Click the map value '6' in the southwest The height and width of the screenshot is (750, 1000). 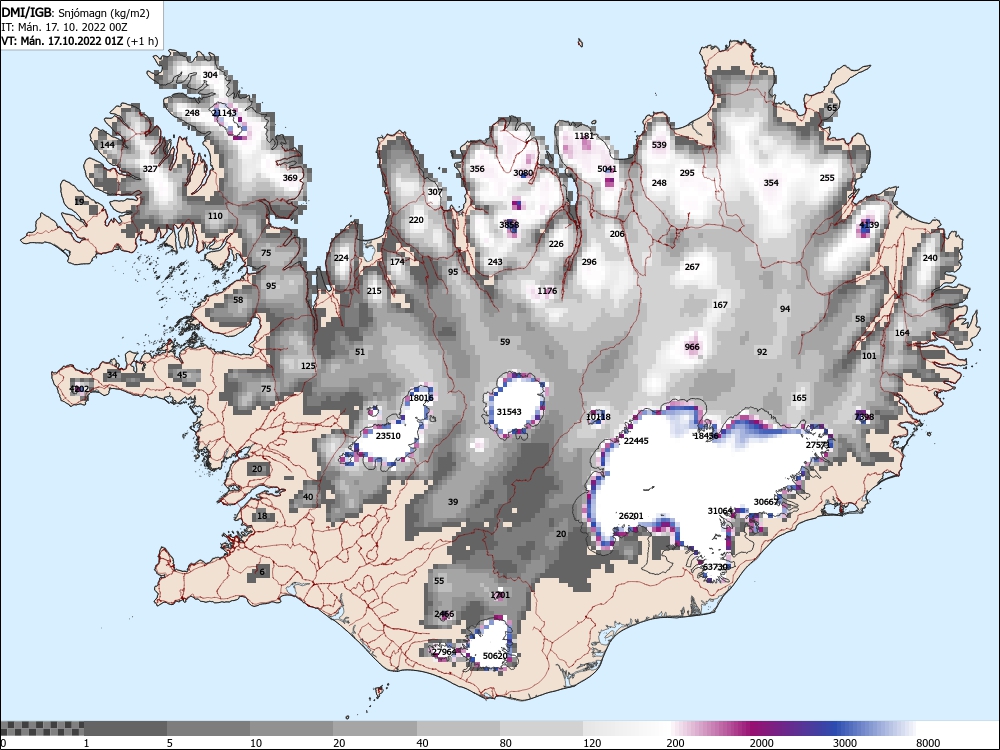click(x=261, y=571)
